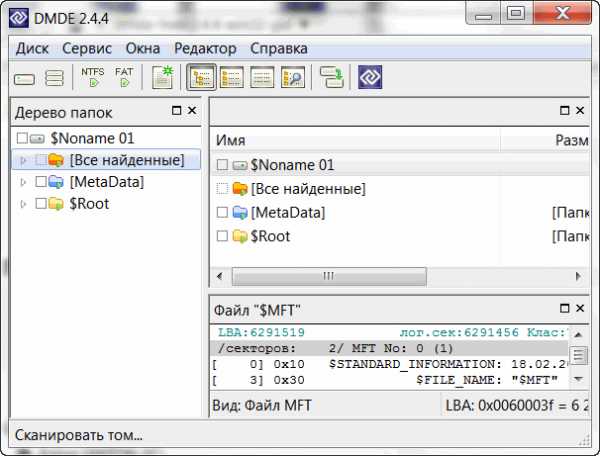The width and height of the screenshot is (600, 456).
Task: Select the $Root label in folder tree
Action: pyautogui.click(x=89, y=204)
